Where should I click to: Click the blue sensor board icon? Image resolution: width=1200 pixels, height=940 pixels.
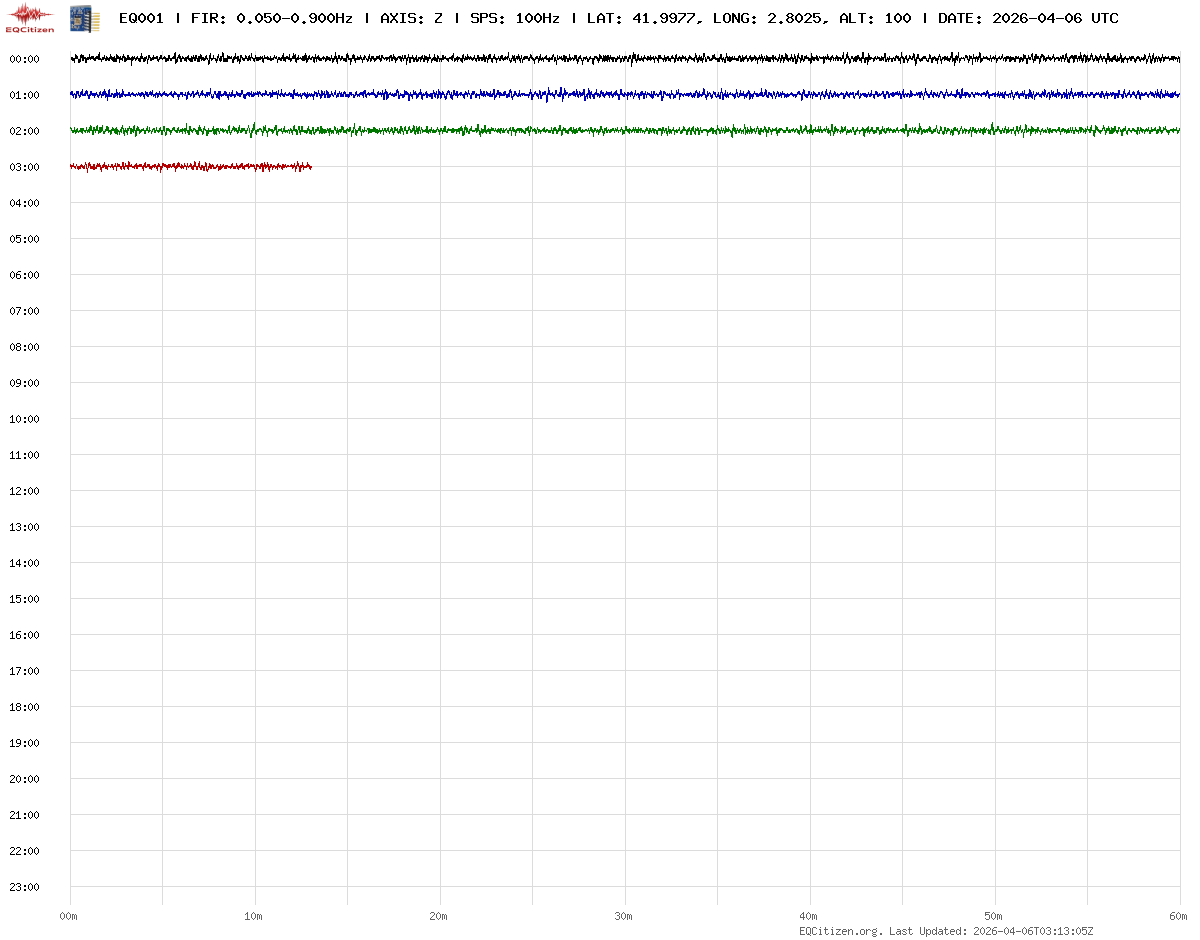coord(84,17)
